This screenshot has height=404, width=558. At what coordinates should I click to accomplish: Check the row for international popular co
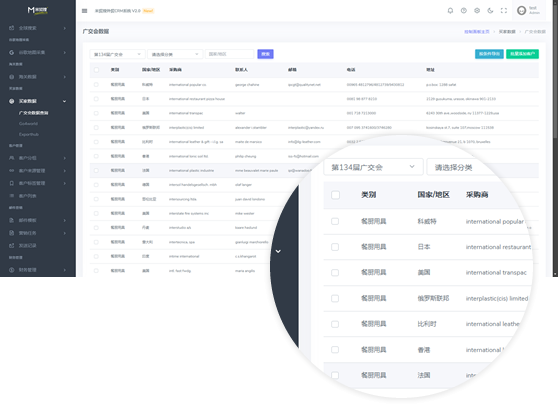coord(96,85)
